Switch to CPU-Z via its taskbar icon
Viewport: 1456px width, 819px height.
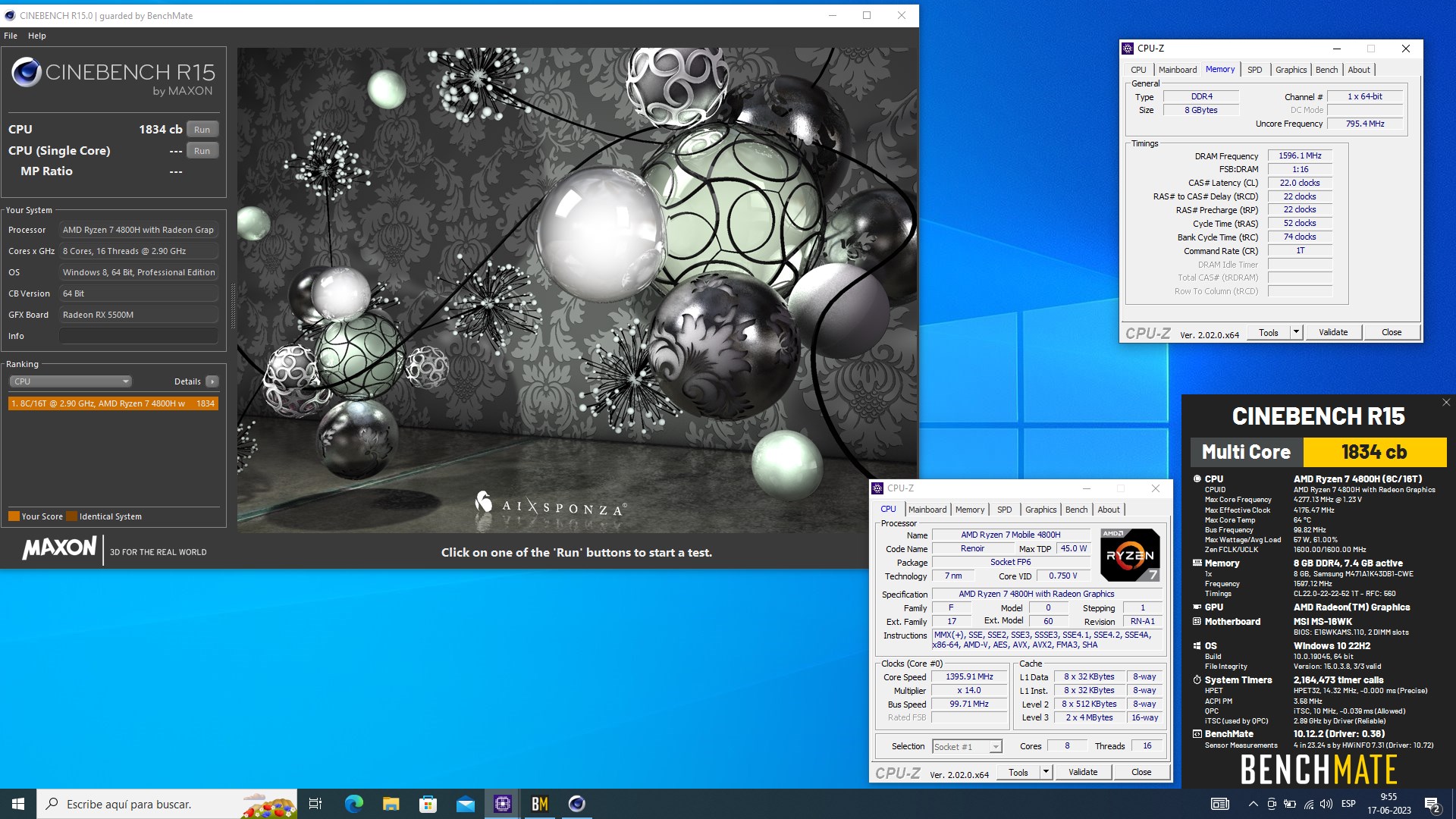[x=502, y=804]
